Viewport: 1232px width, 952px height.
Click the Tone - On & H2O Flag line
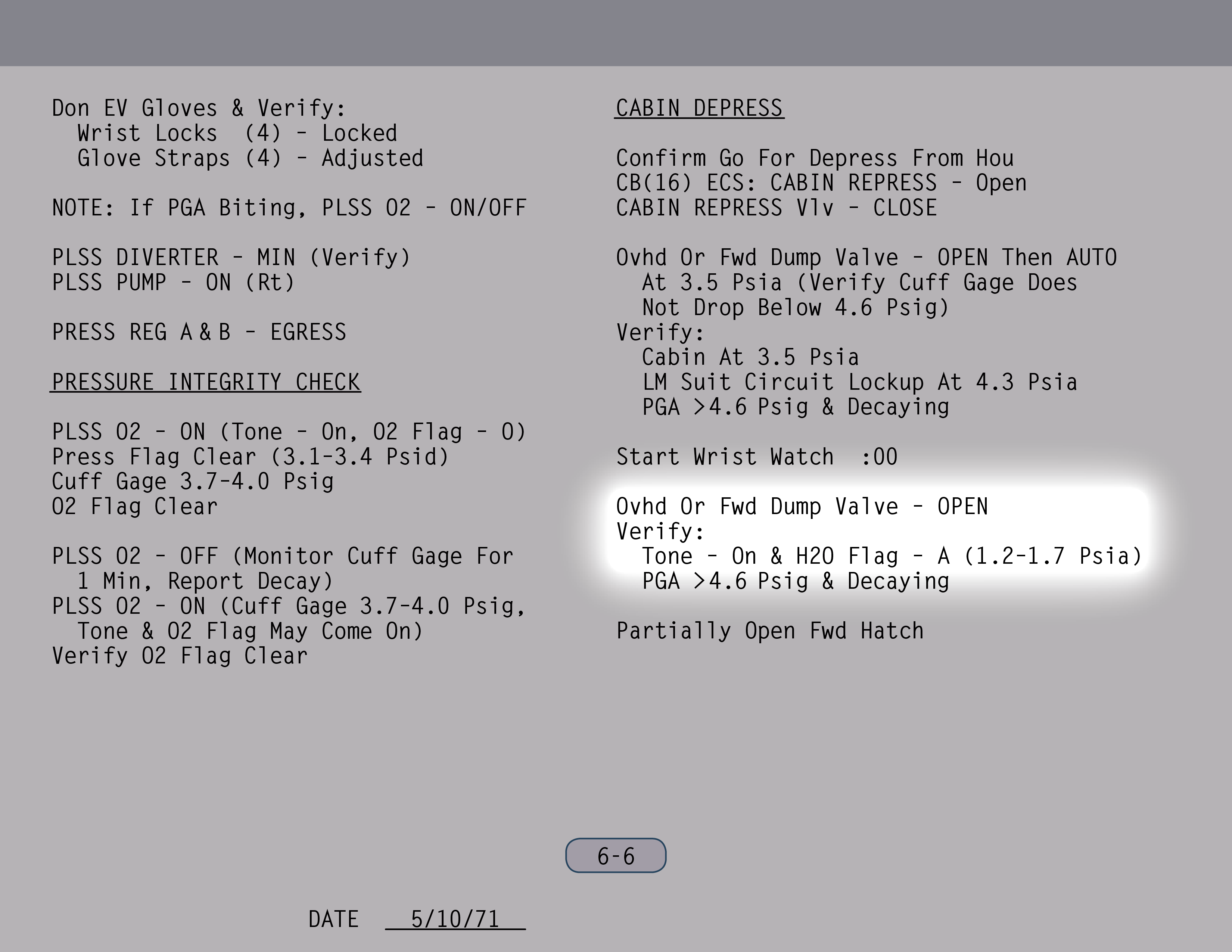[891, 556]
